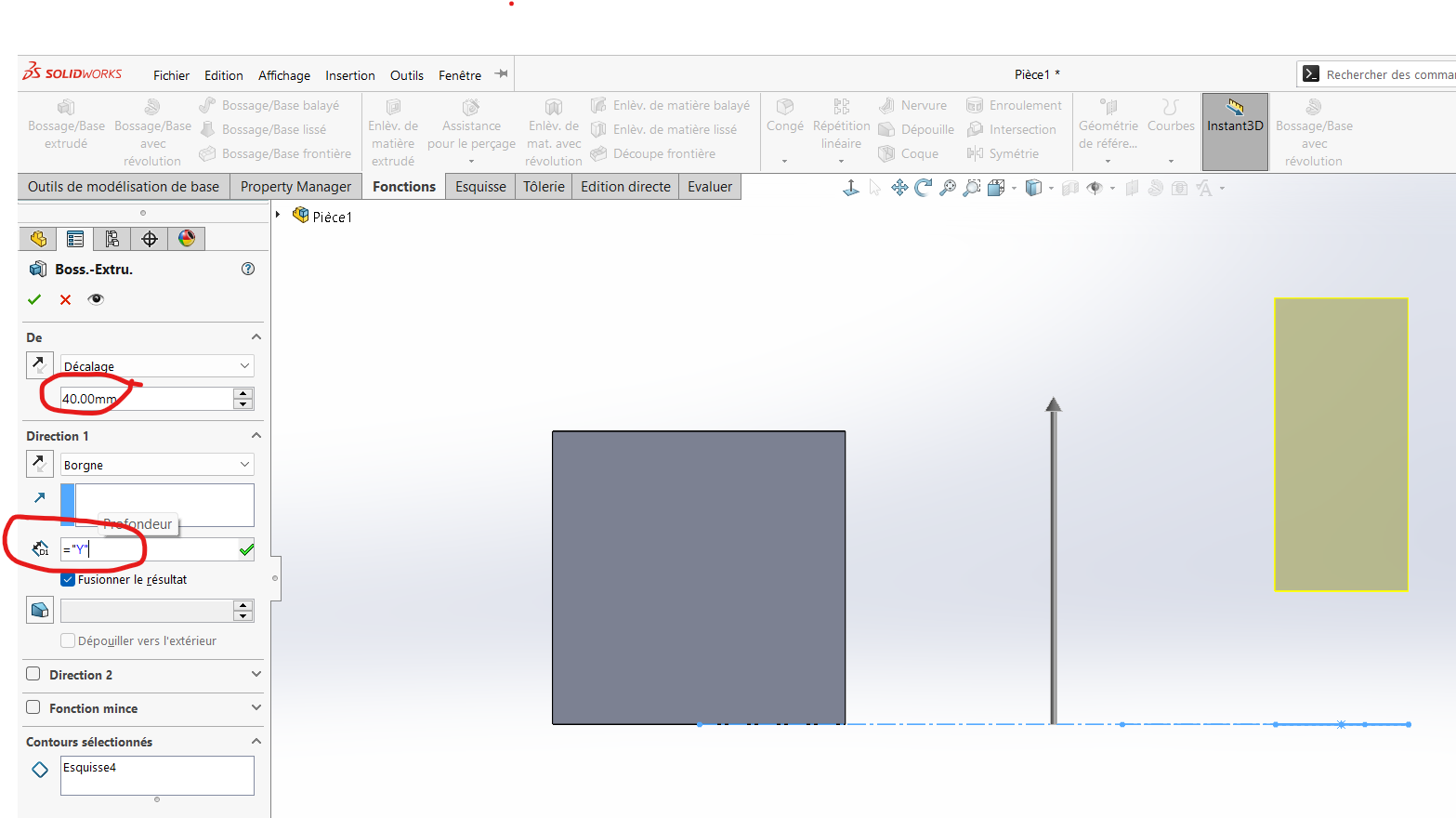1456x818 pixels.
Task: Switch to the Evaluer tab
Action: [x=710, y=187]
